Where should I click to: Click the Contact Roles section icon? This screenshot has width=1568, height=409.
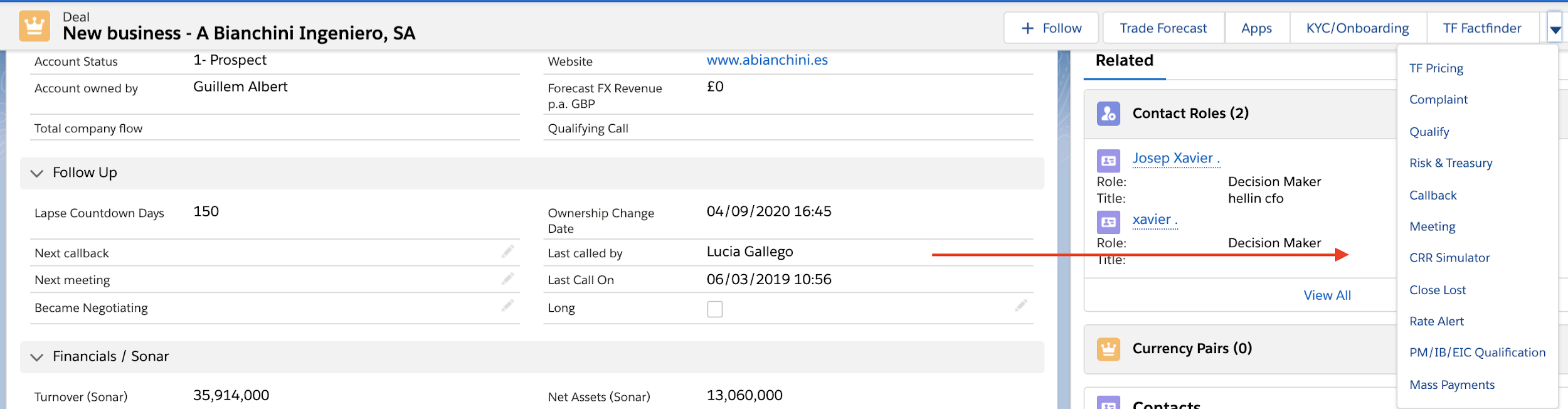1108,114
